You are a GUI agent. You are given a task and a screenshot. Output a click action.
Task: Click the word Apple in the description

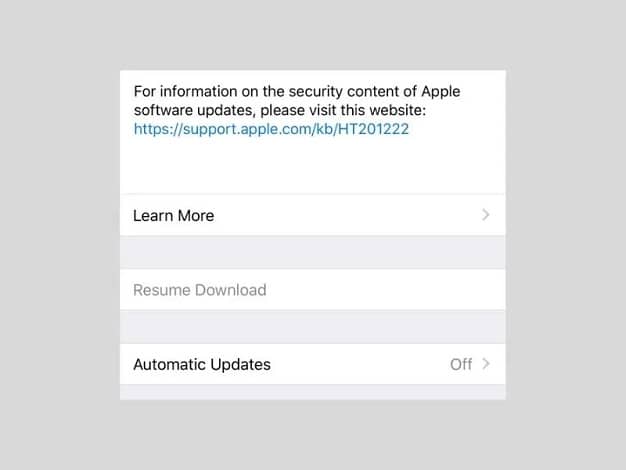441,91
